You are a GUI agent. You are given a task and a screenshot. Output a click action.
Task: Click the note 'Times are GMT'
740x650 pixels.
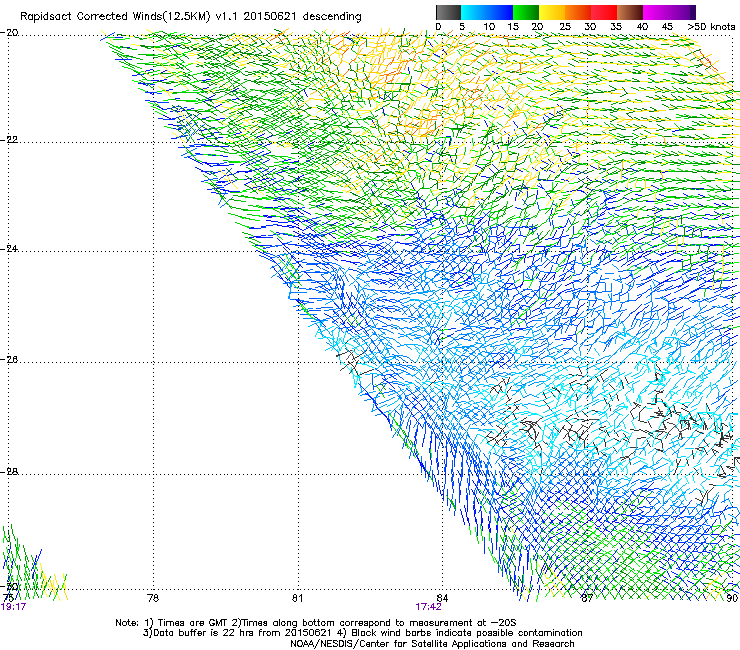click(x=193, y=623)
